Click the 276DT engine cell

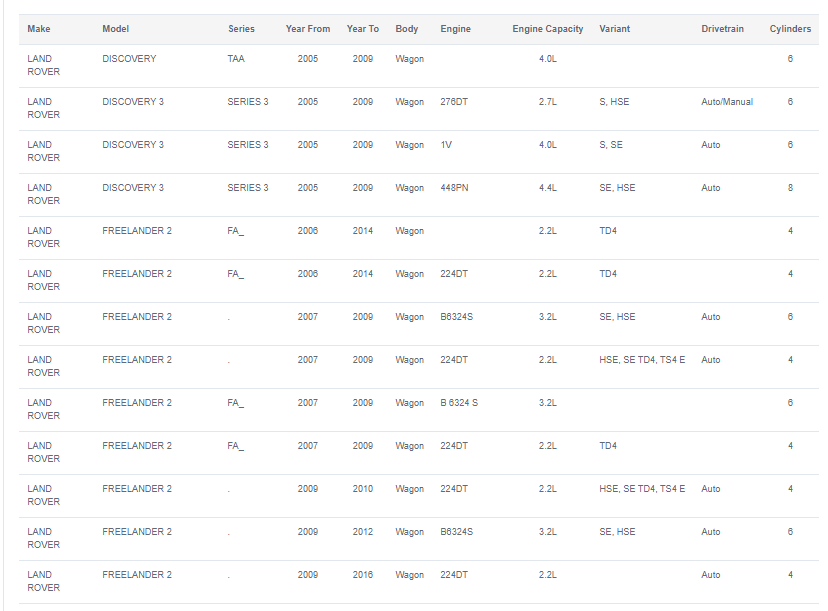point(454,102)
